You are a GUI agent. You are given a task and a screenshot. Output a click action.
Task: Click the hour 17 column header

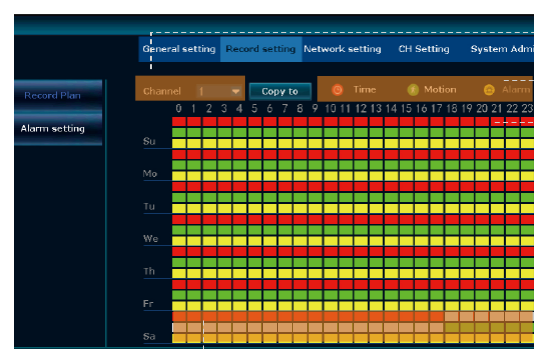[x=437, y=109]
